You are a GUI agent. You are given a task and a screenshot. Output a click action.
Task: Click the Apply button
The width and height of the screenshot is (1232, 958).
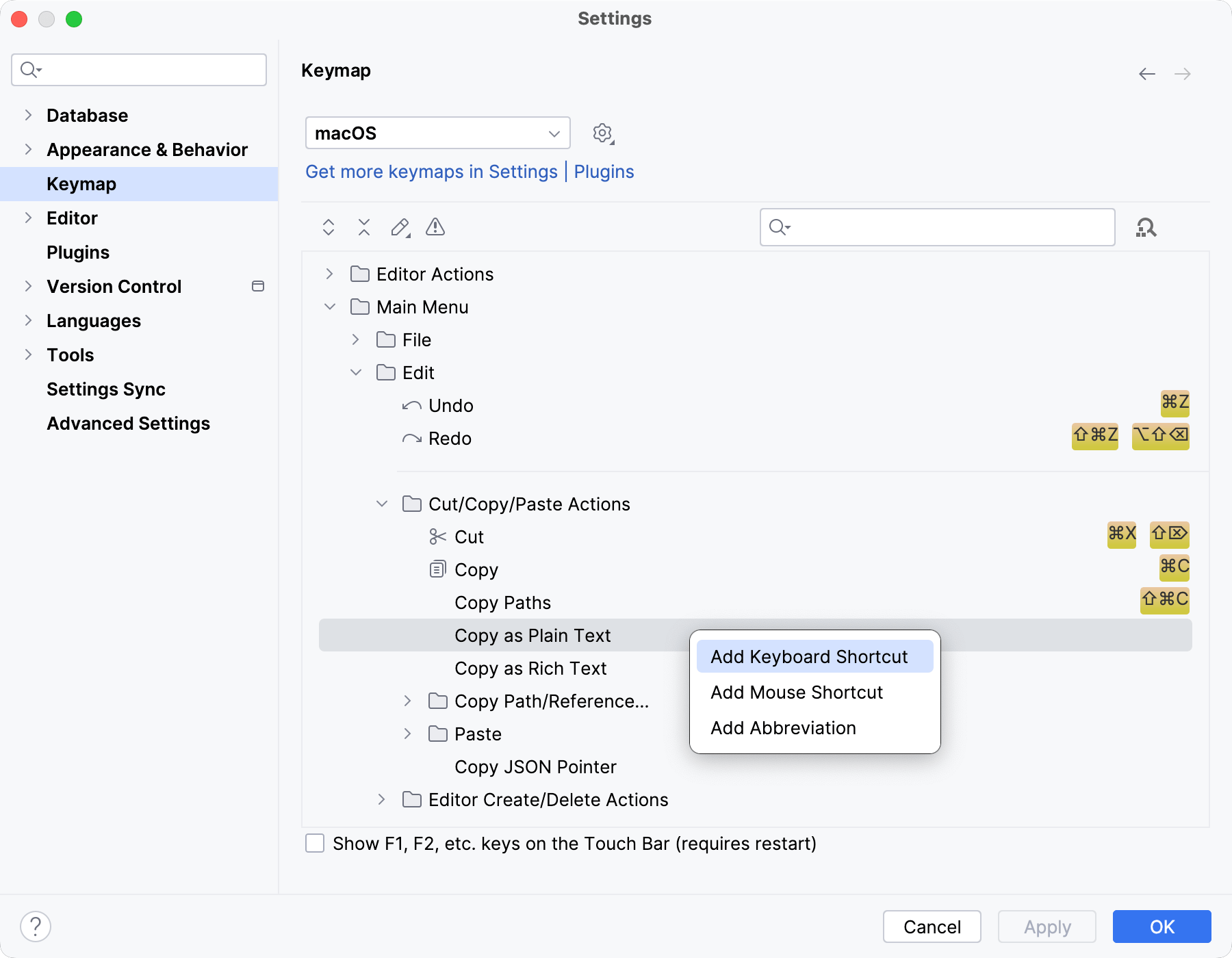(1046, 927)
